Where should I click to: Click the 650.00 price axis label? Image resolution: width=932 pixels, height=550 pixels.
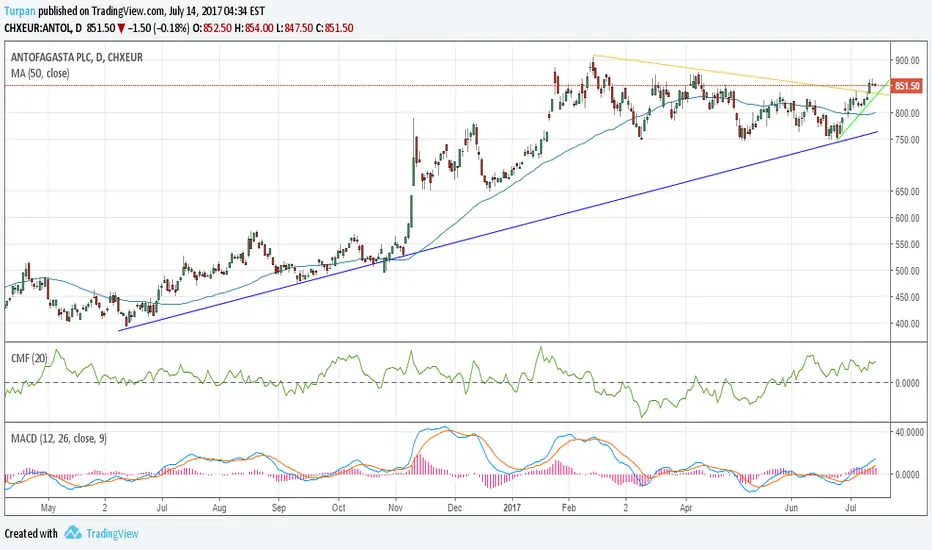(x=907, y=191)
